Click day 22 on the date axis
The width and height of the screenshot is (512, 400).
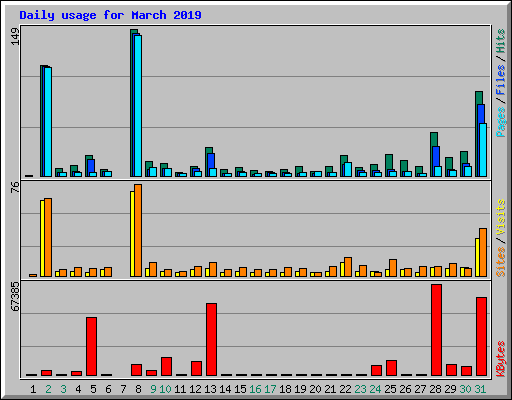click(345, 389)
